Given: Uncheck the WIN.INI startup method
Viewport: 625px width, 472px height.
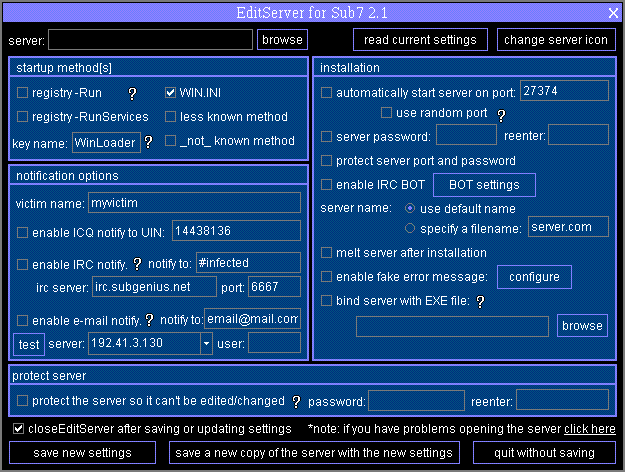Looking at the screenshot, I should point(171,92).
